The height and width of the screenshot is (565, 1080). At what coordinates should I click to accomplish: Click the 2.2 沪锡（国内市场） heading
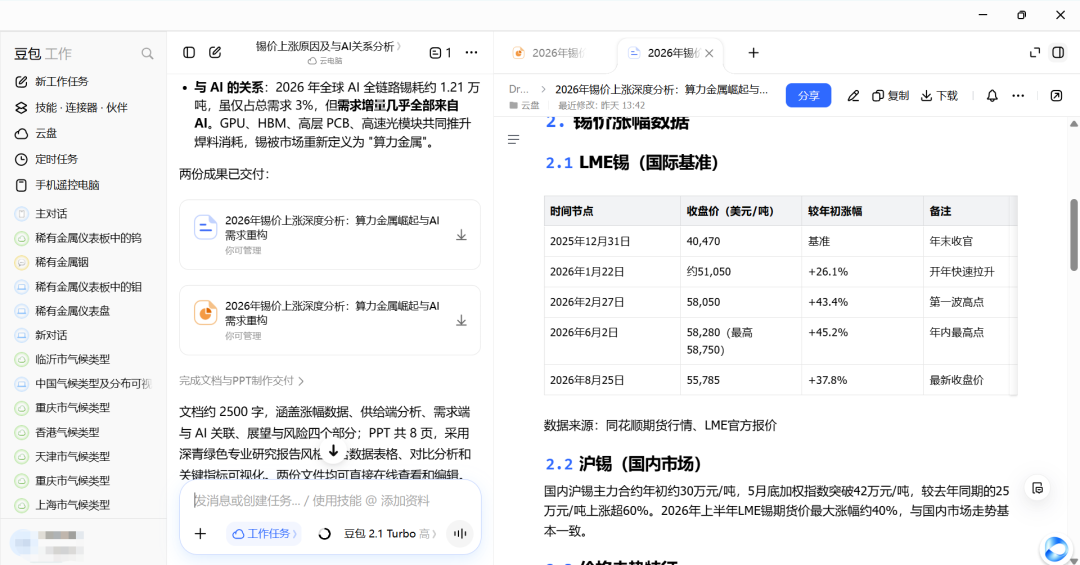coord(623,464)
